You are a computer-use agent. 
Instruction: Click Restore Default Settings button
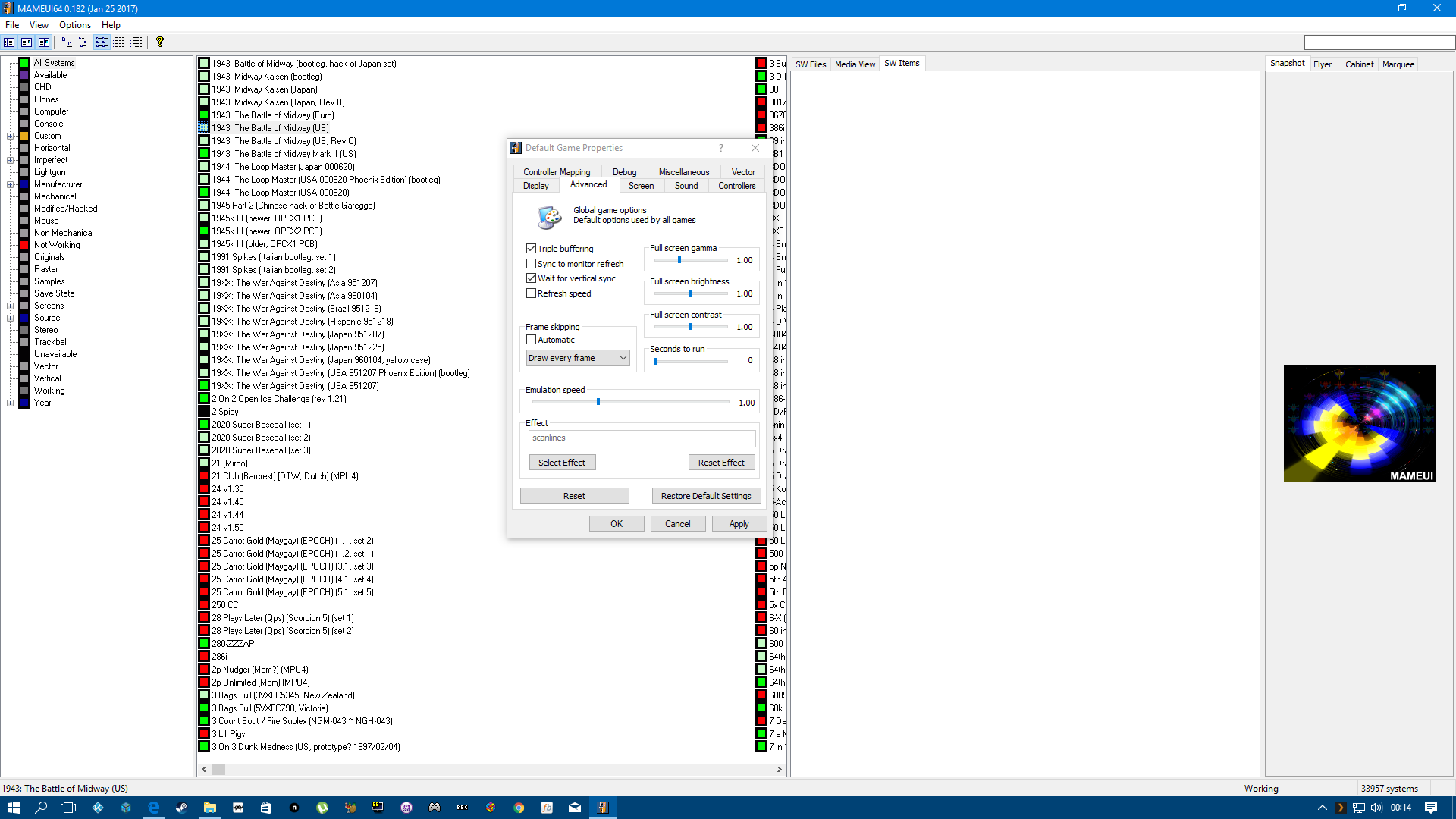706,496
